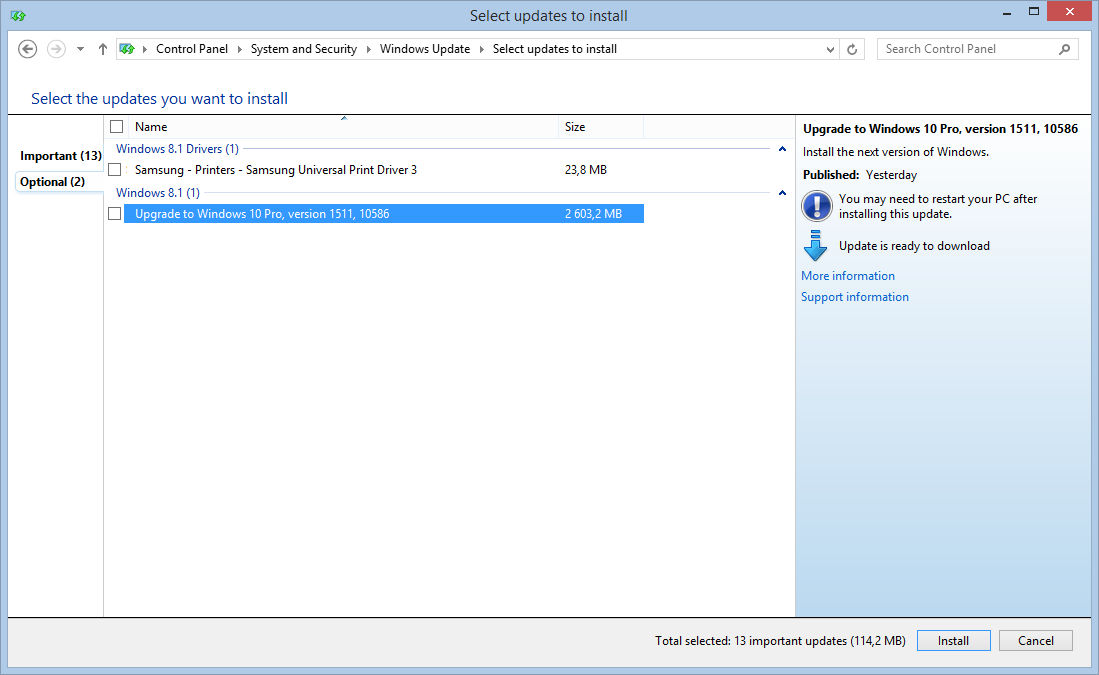The image size is (1099, 675).
Task: Check the Upgrade to Windows 10 Pro checkbox
Action: pyautogui.click(x=115, y=214)
